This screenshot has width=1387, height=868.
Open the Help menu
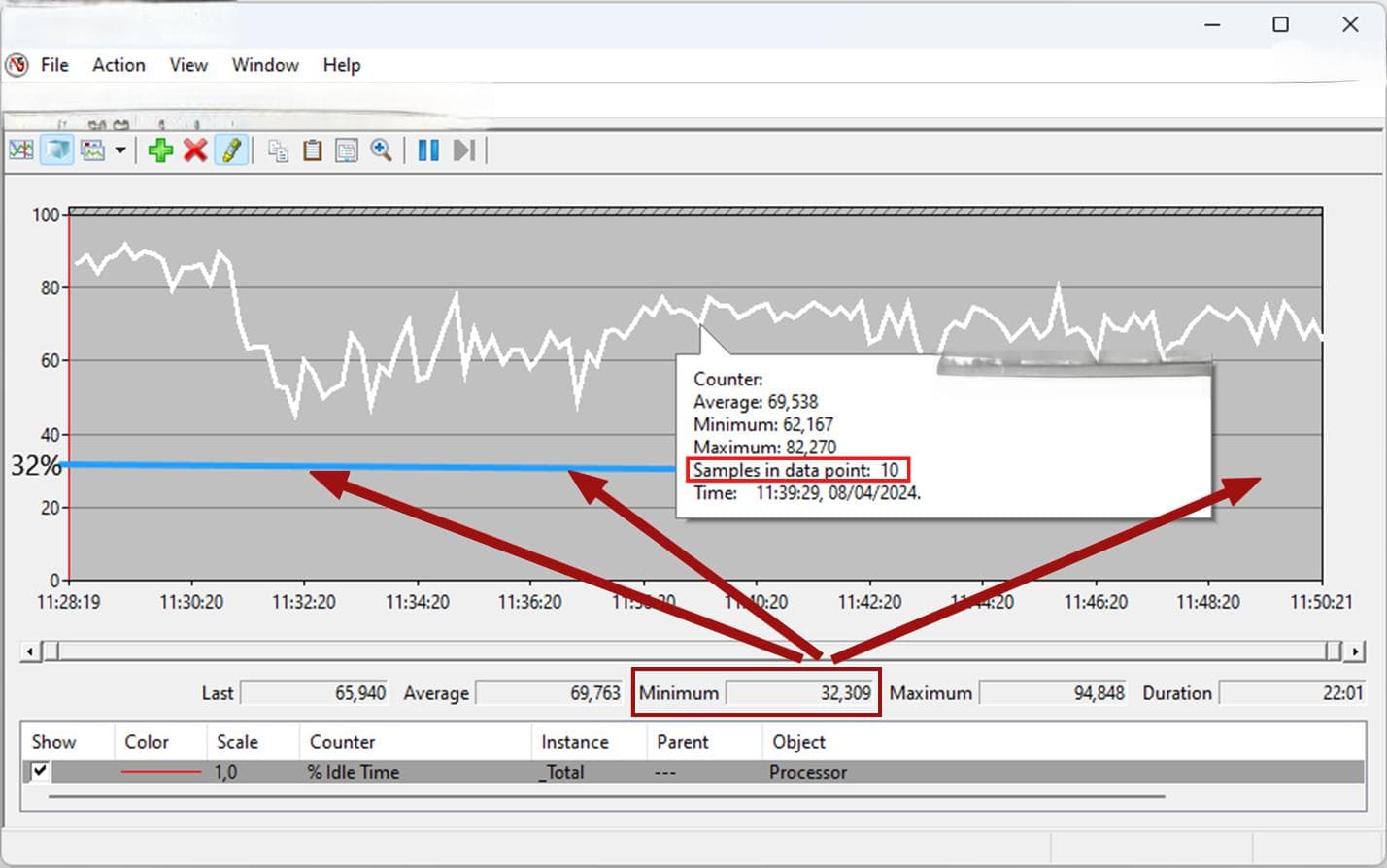coord(342,65)
